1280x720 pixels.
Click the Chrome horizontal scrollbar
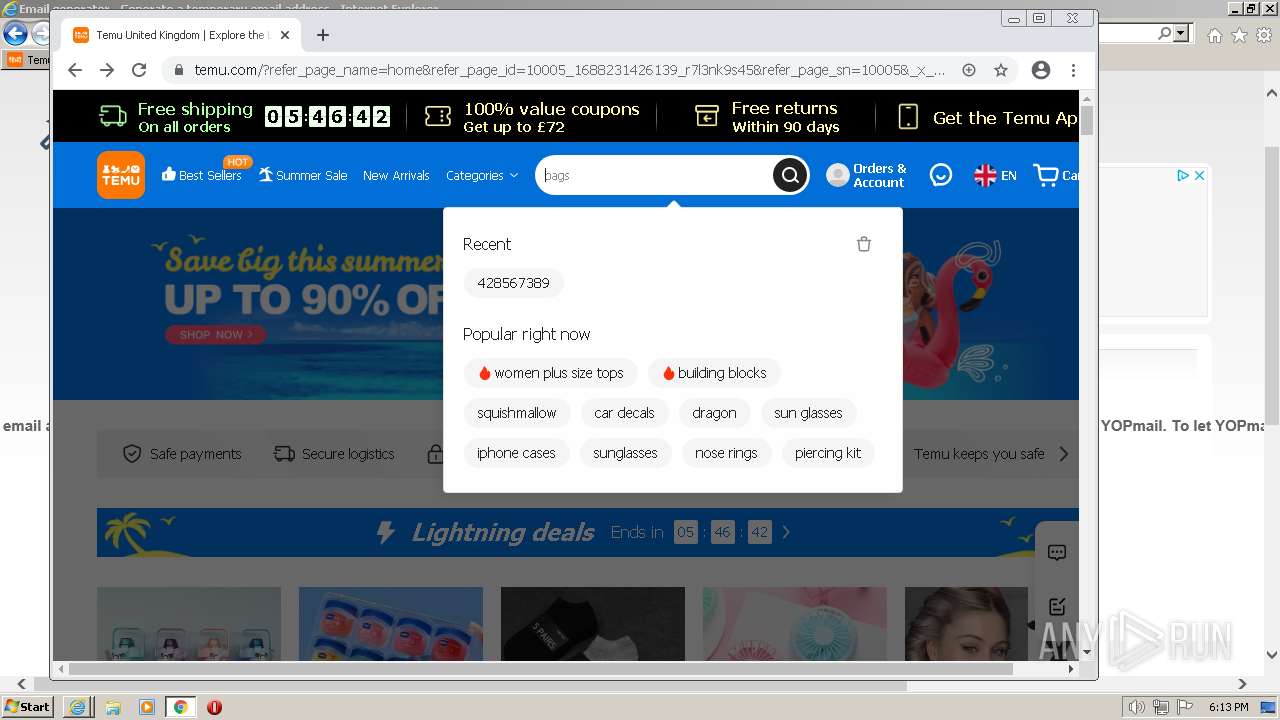point(540,668)
